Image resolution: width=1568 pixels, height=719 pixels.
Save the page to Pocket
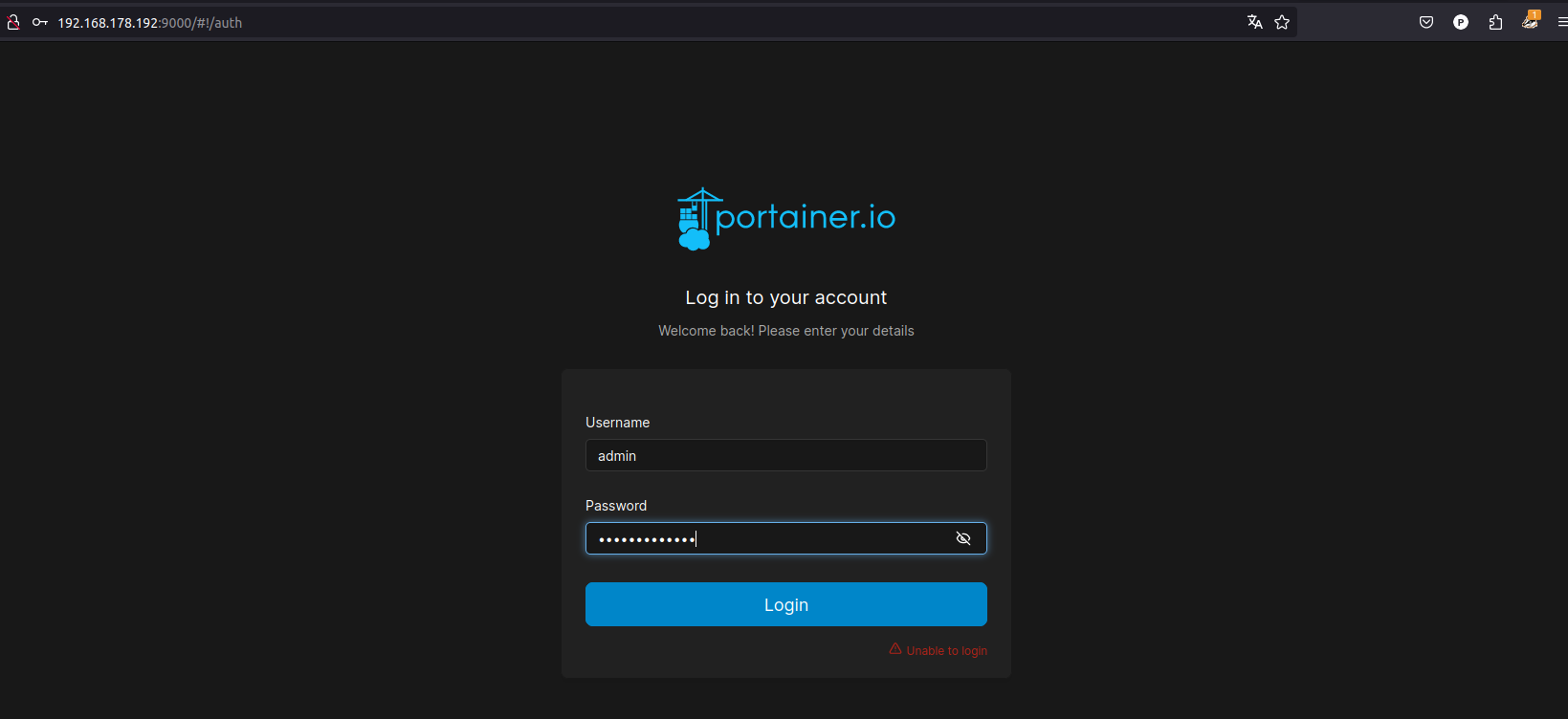click(x=1426, y=22)
